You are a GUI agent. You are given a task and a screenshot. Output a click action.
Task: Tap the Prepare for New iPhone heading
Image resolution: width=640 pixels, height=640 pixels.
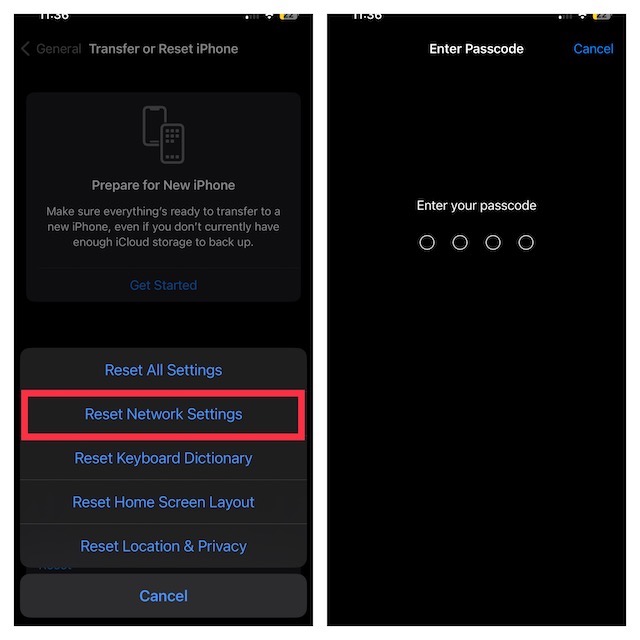pyautogui.click(x=163, y=185)
